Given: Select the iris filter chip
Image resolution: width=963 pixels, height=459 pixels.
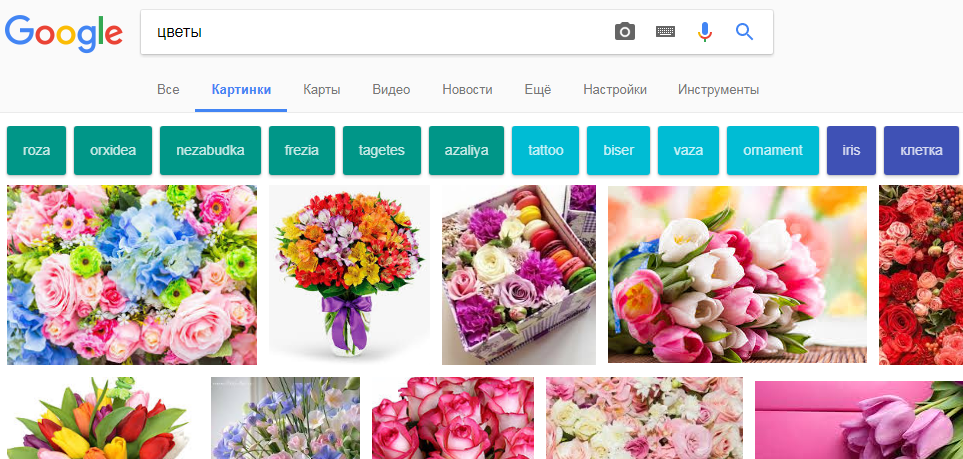Looking at the screenshot, I should tap(851, 151).
